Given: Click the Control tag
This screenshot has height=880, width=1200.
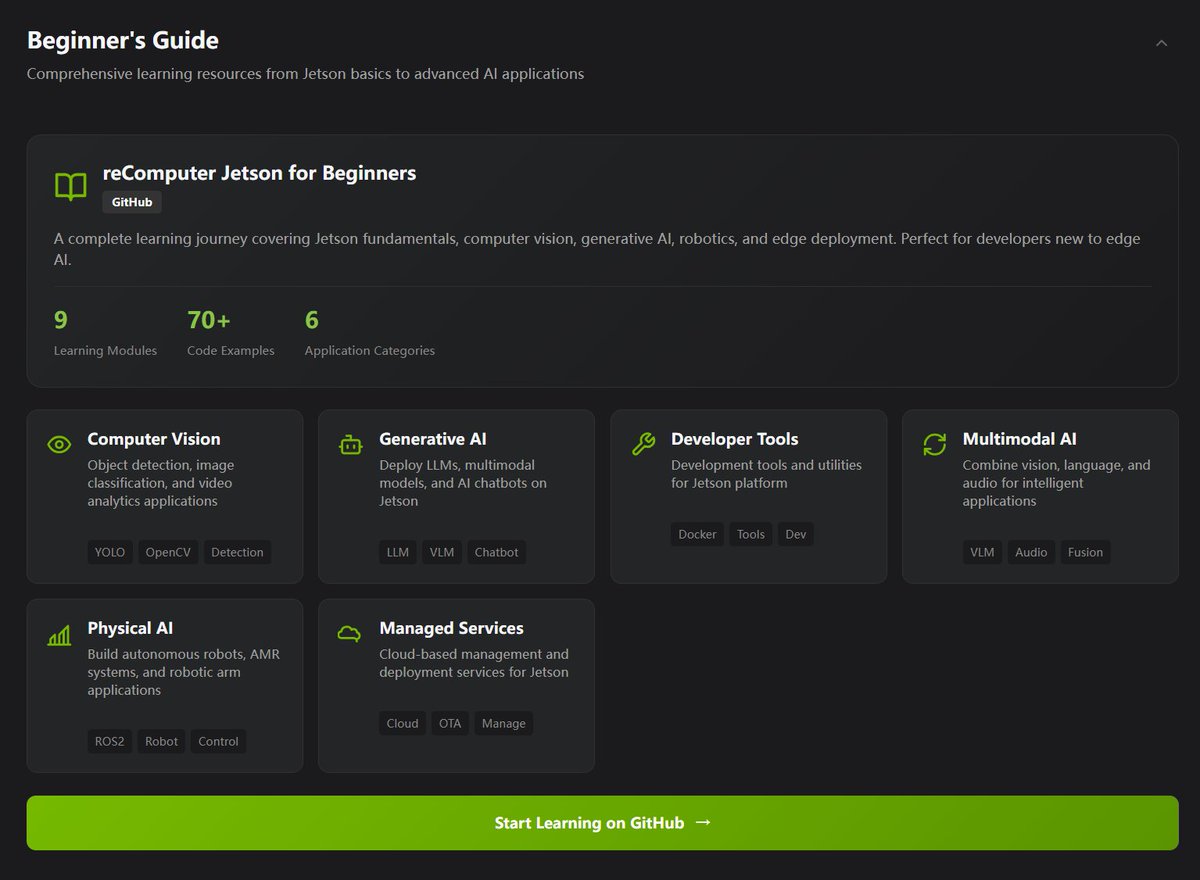Looking at the screenshot, I should (218, 741).
